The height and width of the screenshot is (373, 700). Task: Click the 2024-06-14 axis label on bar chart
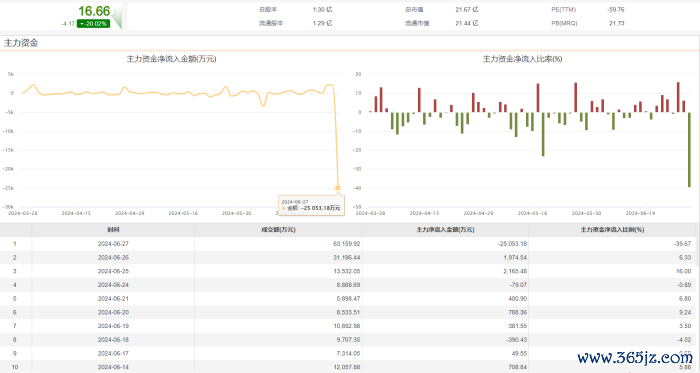click(x=640, y=213)
